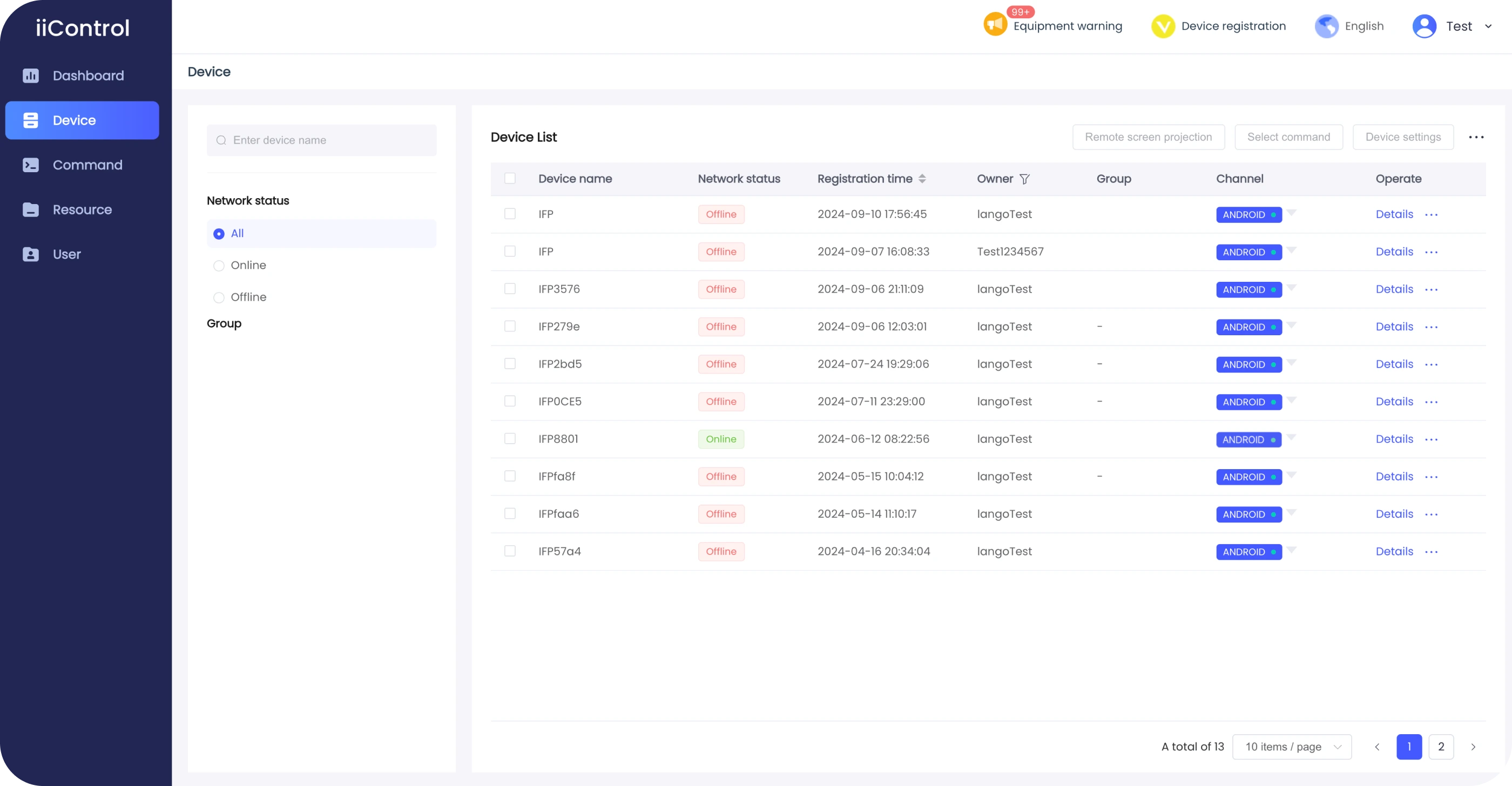Expand the Test user account menu
This screenshot has width=1512, height=786.
pos(1488,26)
